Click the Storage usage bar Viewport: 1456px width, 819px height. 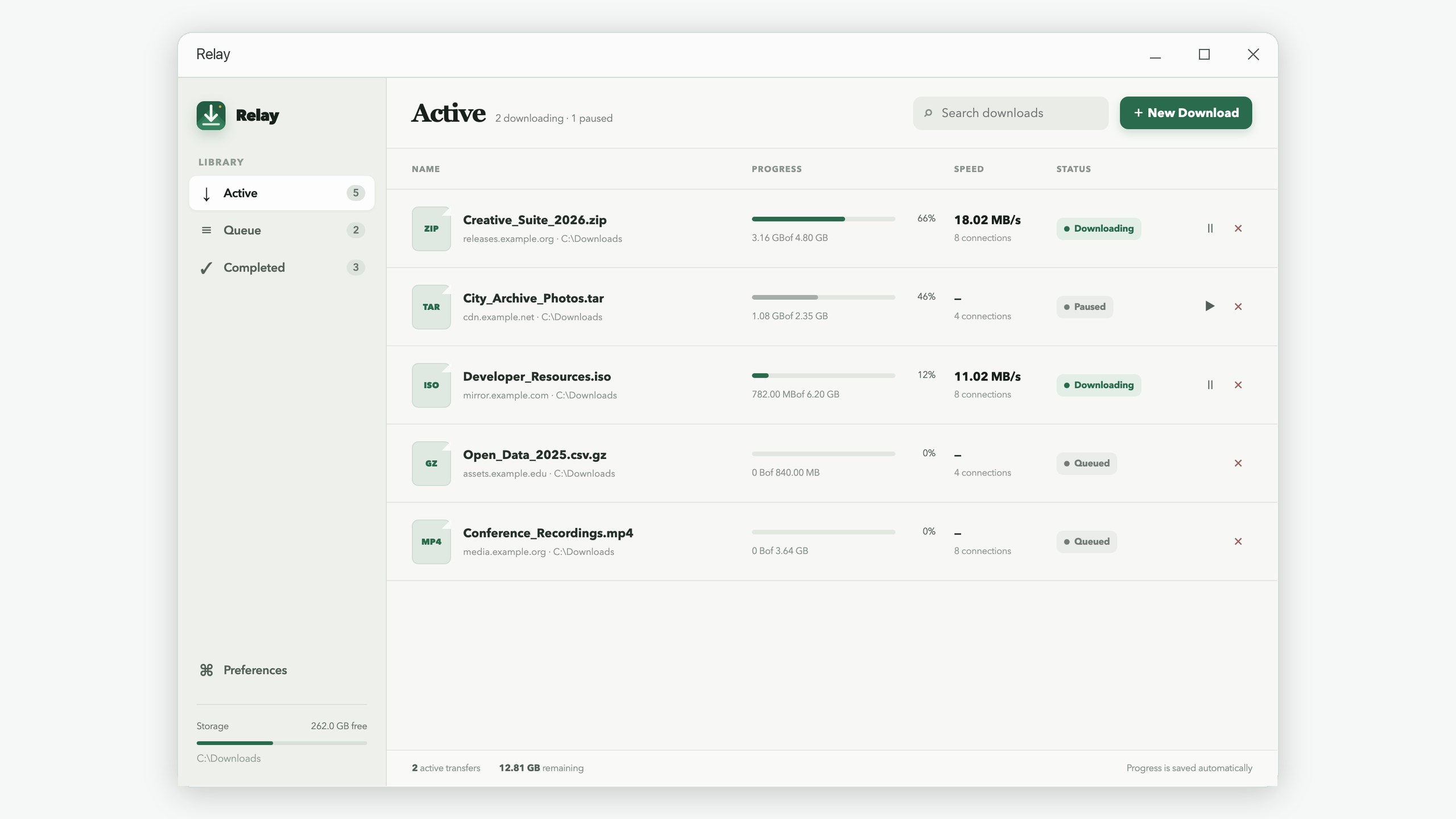point(282,743)
